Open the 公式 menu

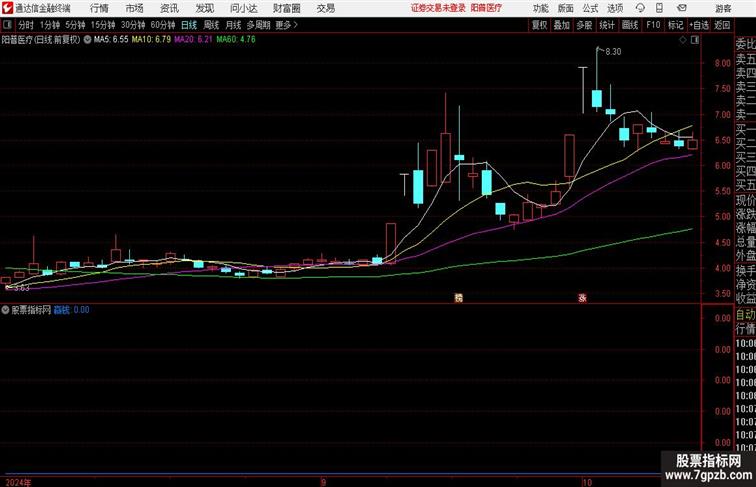[590, 8]
